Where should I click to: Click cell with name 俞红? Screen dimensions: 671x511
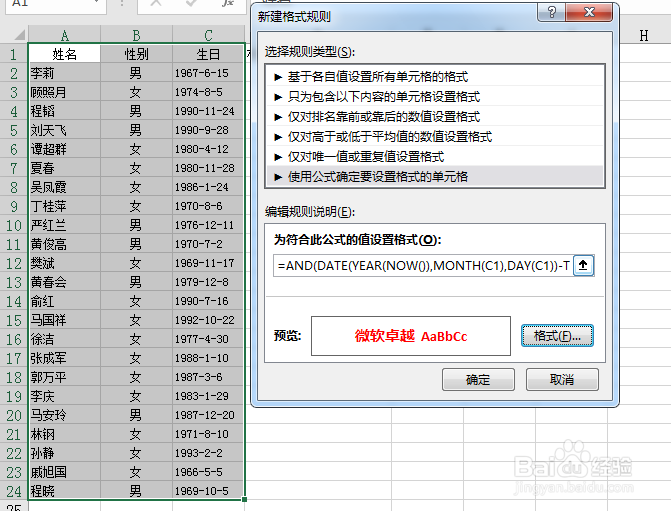coord(64,301)
